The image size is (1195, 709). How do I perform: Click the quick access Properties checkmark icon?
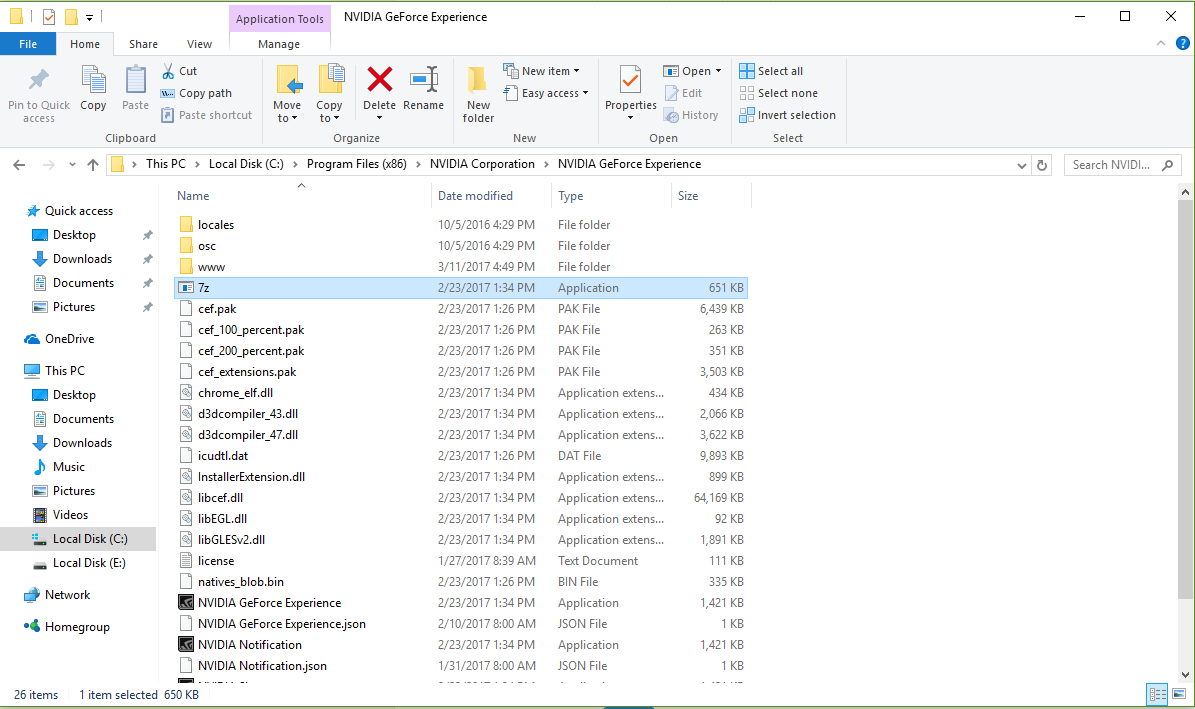[x=49, y=16]
